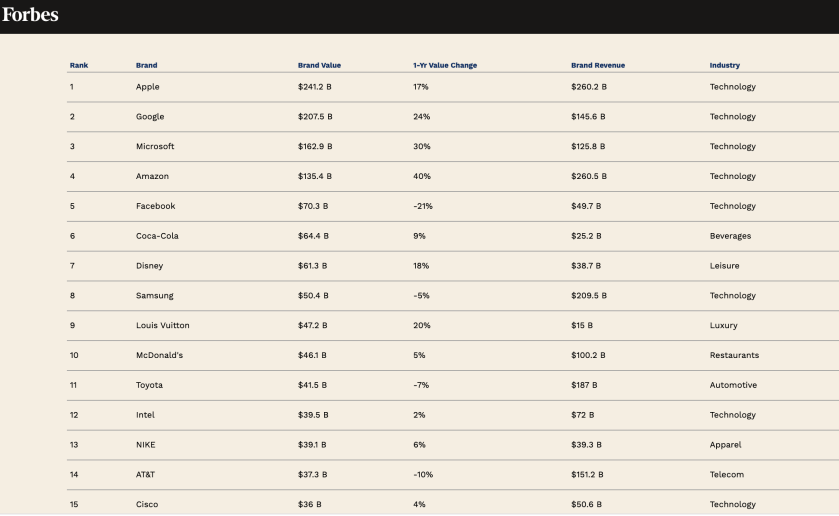Image resolution: width=839 pixels, height=516 pixels.
Task: Click Disney in the brand column
Action: click(149, 266)
